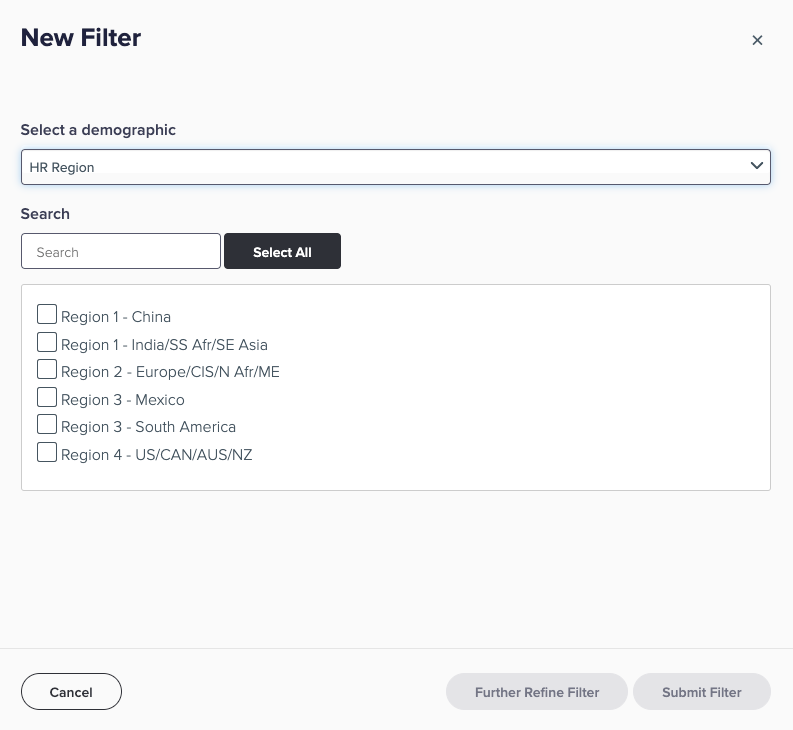793x730 pixels.
Task: Open the HR Region demographic dropdown
Action: click(x=395, y=167)
